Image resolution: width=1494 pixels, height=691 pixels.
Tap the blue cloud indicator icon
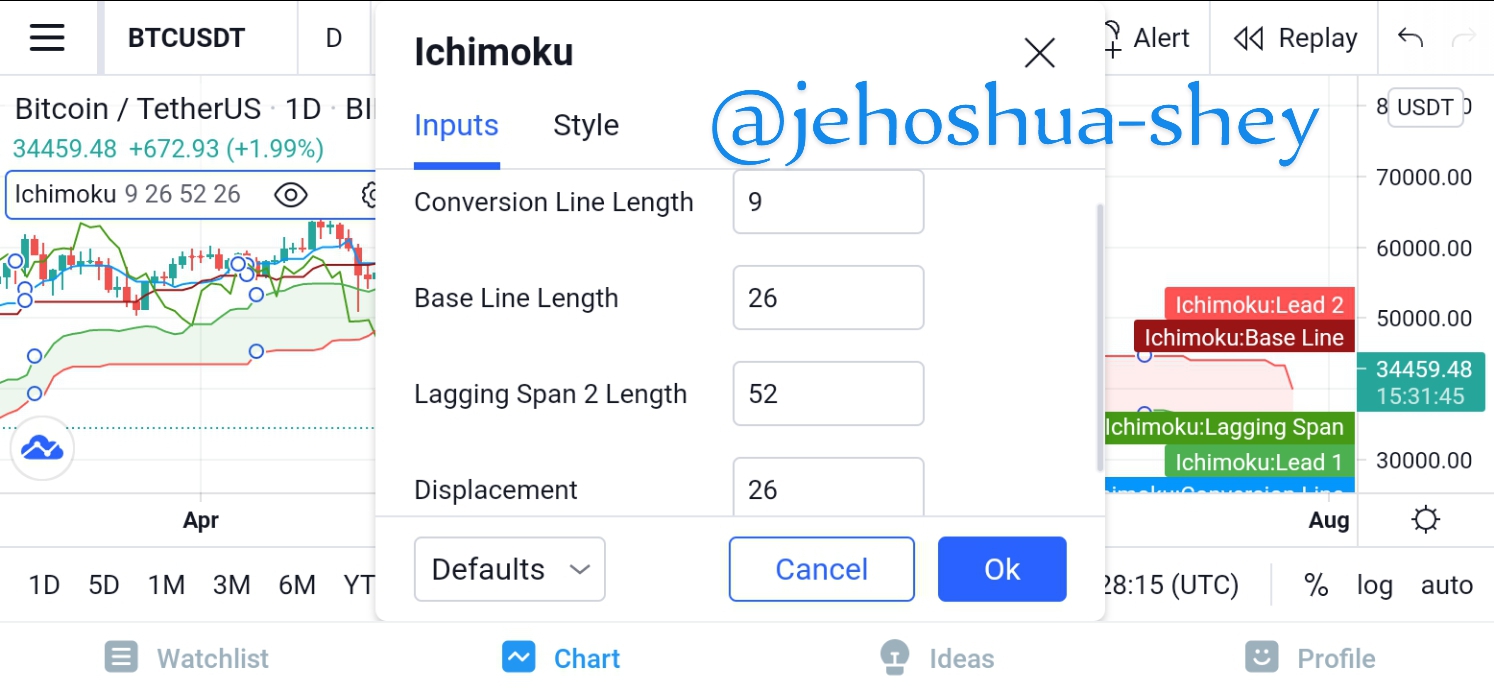pyautogui.click(x=43, y=449)
